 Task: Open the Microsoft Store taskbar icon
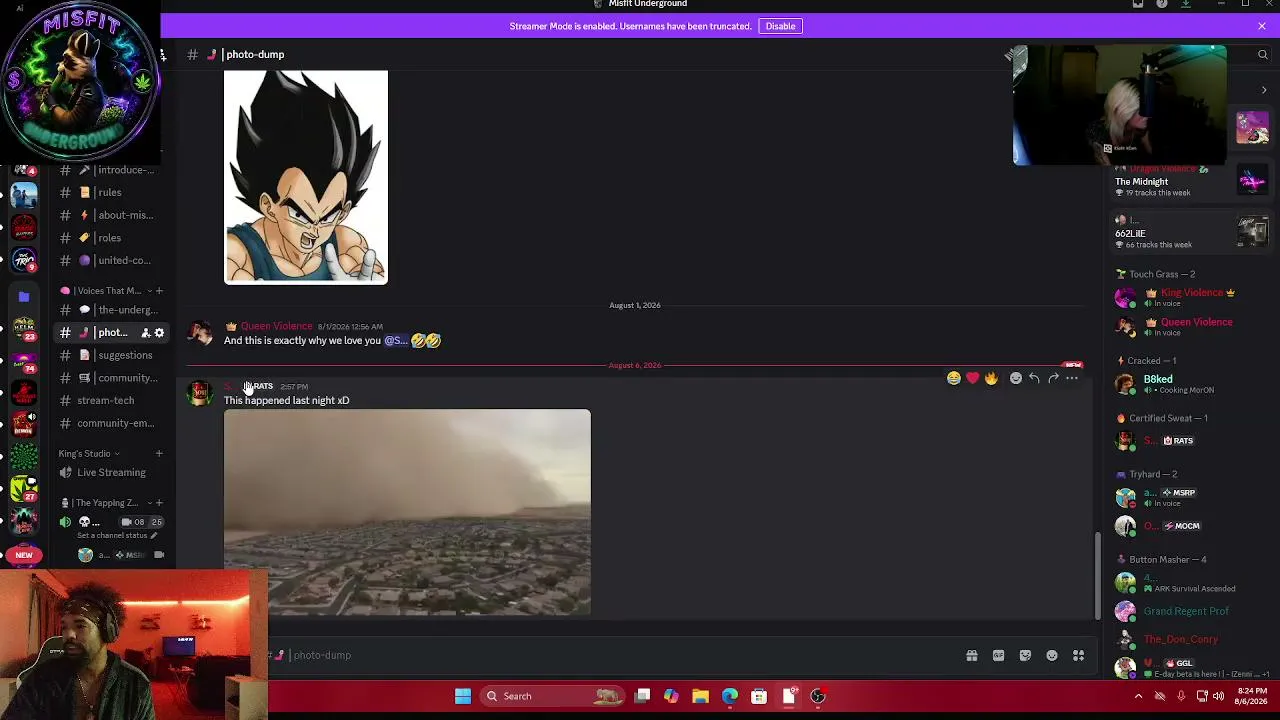[x=759, y=696]
